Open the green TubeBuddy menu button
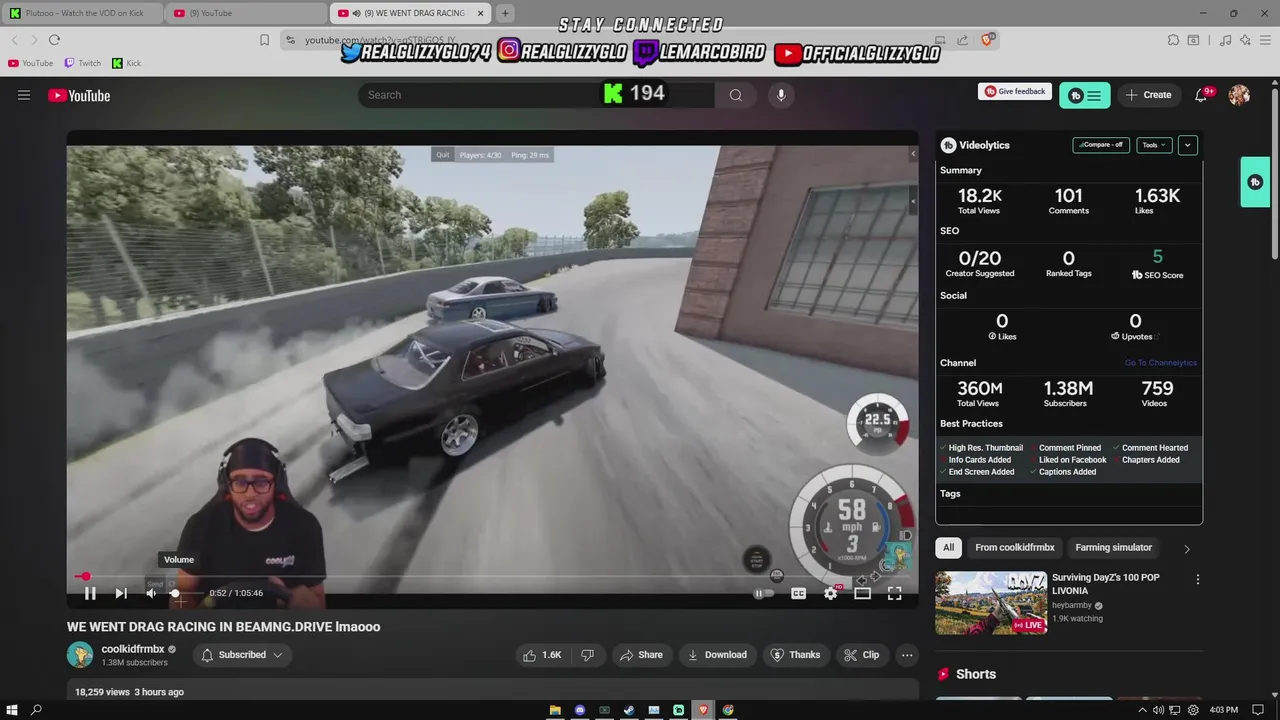 click(1085, 95)
